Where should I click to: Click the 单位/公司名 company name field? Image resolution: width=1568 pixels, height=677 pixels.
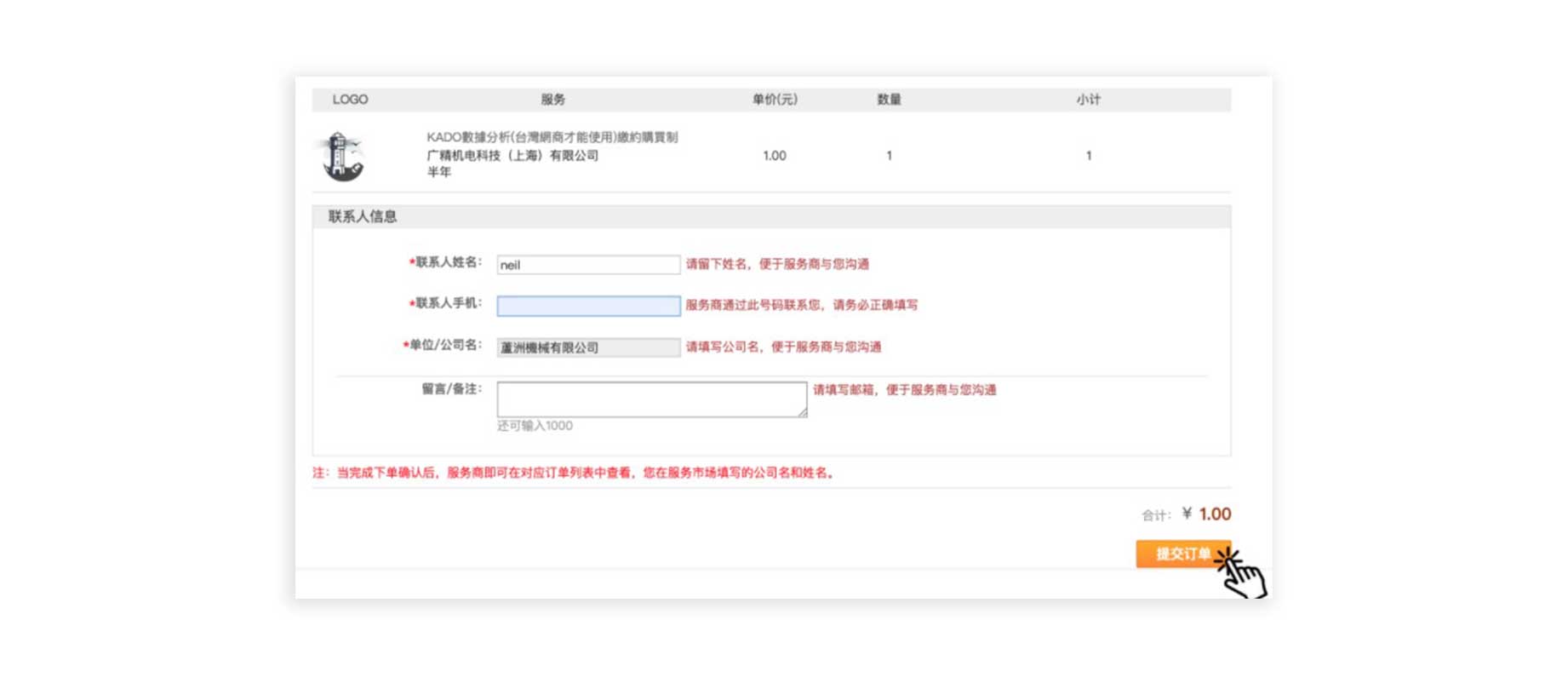[588, 347]
